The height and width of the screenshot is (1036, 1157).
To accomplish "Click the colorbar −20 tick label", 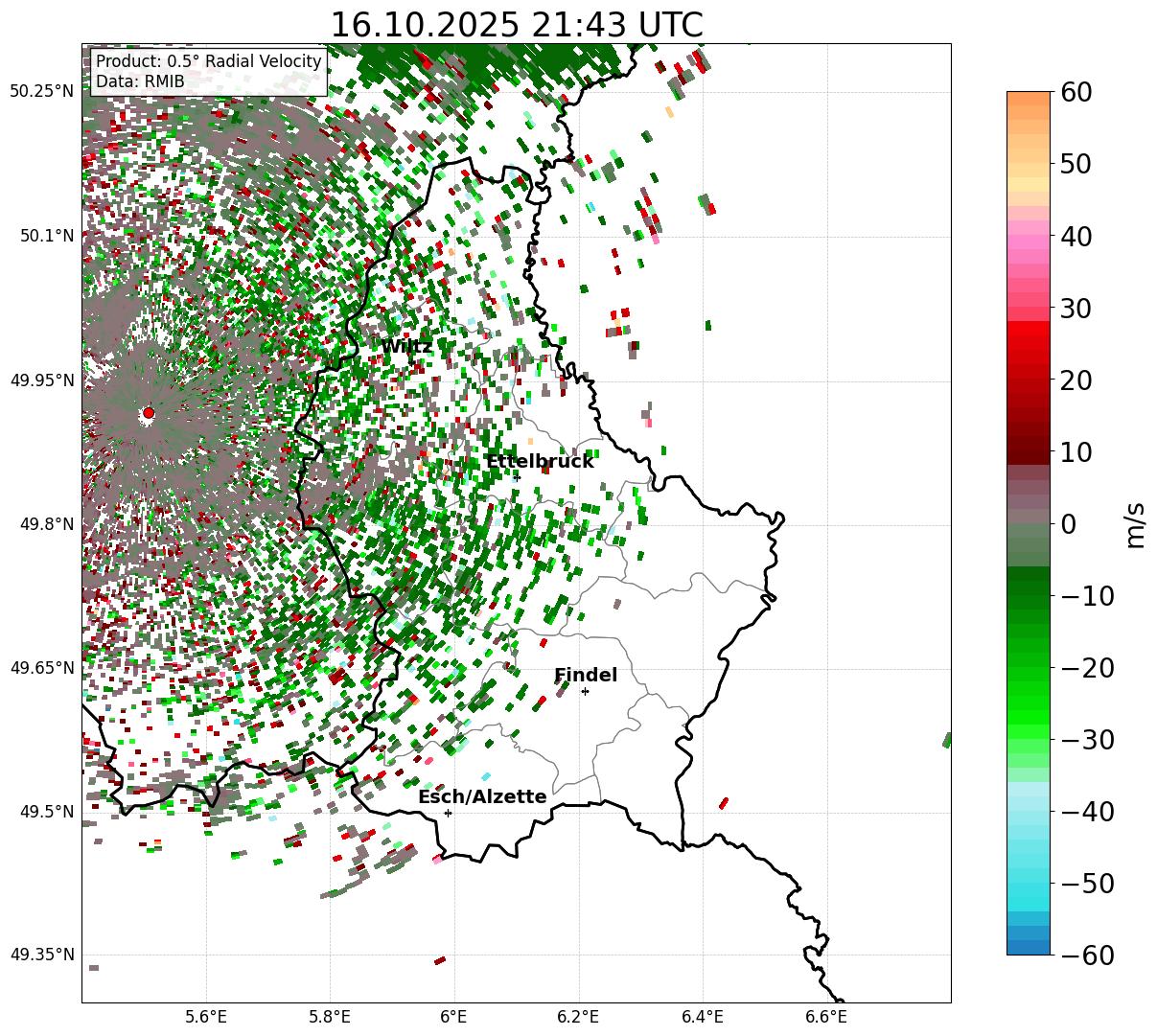I will coord(1087,668).
